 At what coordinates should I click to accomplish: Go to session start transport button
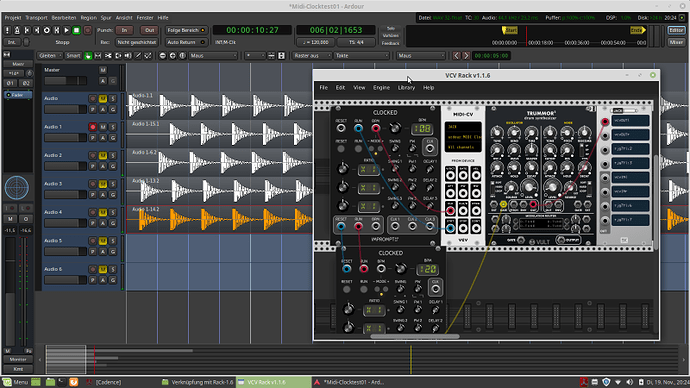point(27,30)
